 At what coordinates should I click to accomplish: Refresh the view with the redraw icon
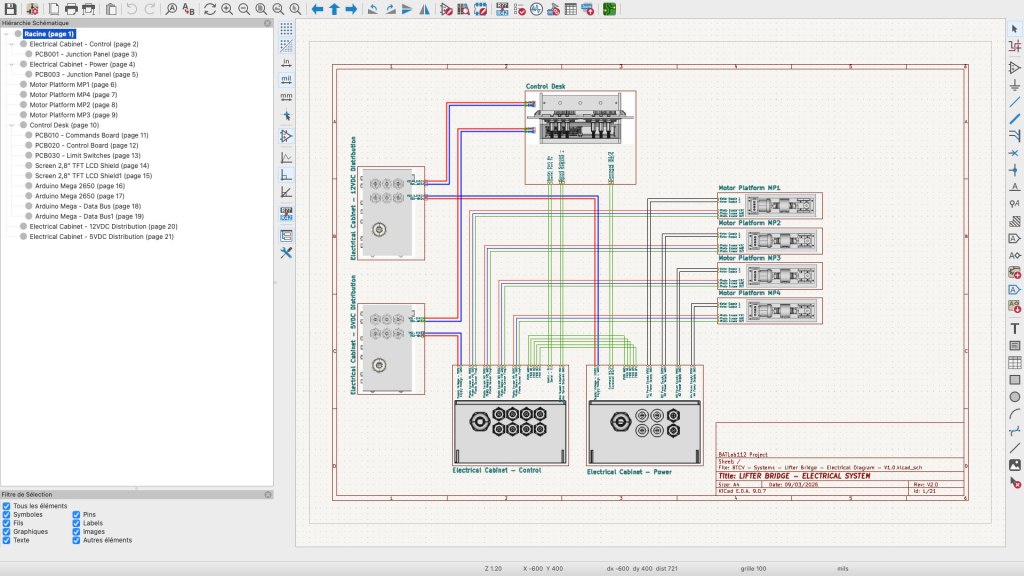209,9
